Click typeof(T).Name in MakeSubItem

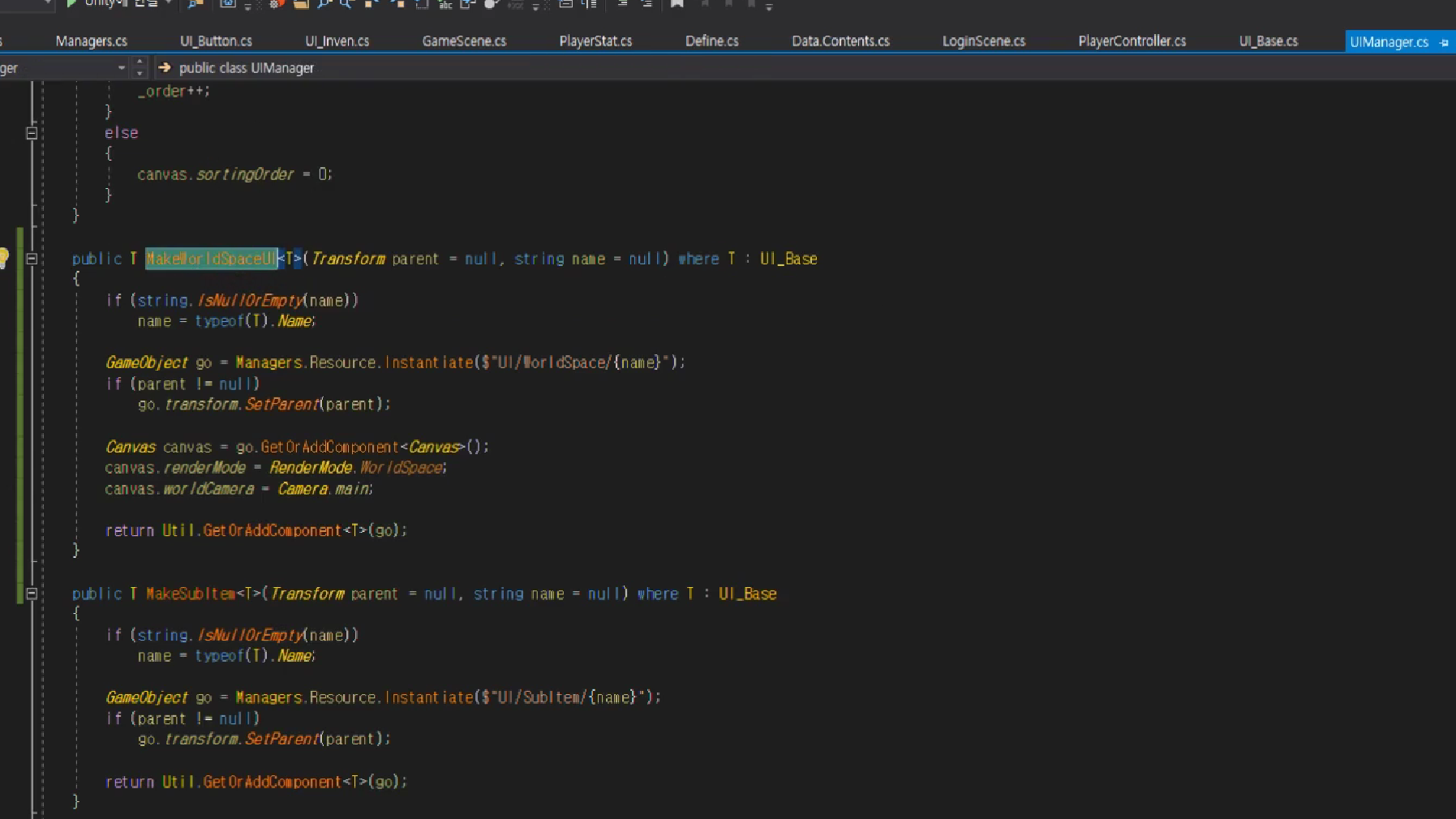tap(254, 656)
